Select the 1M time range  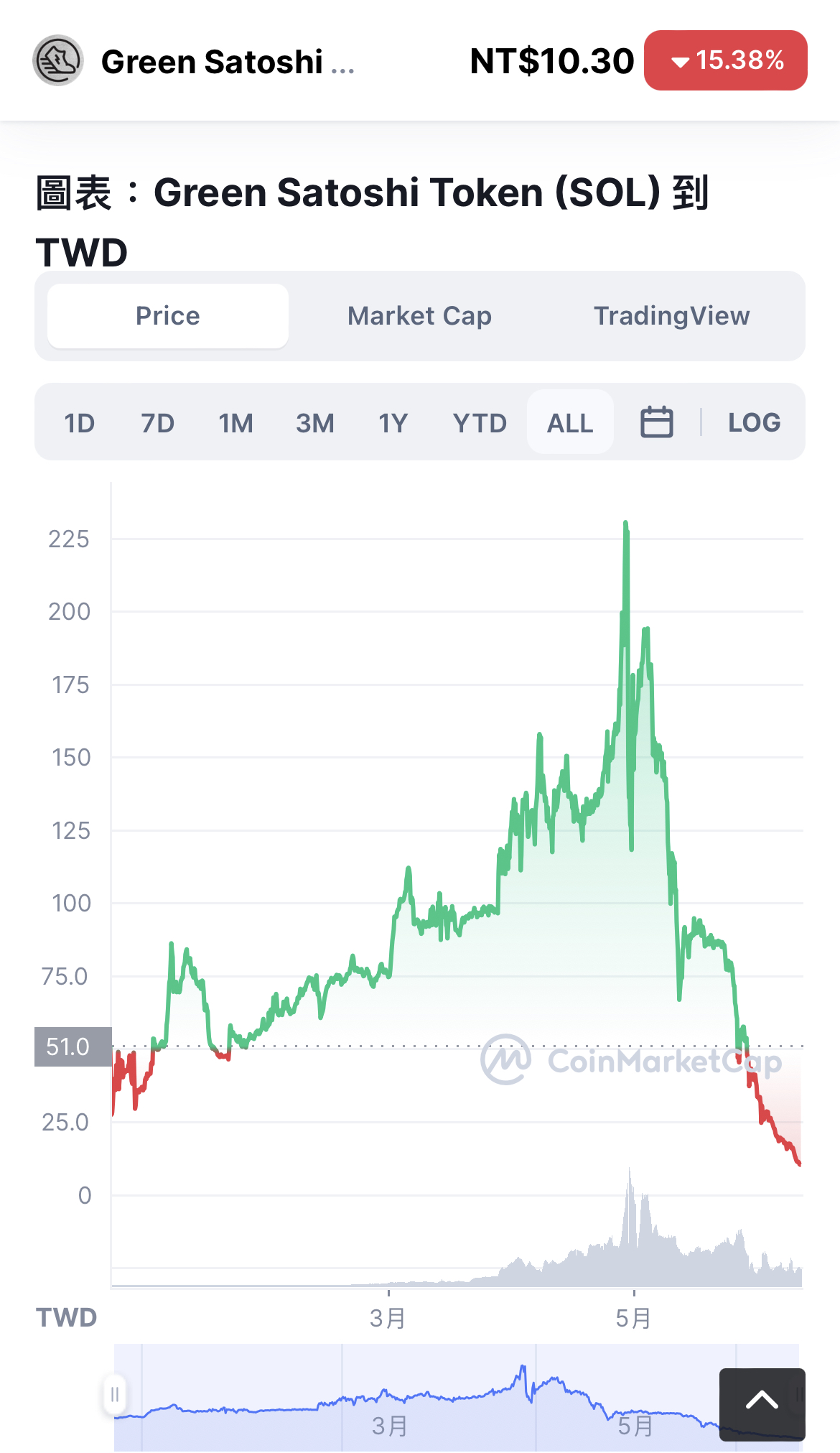pyautogui.click(x=236, y=423)
